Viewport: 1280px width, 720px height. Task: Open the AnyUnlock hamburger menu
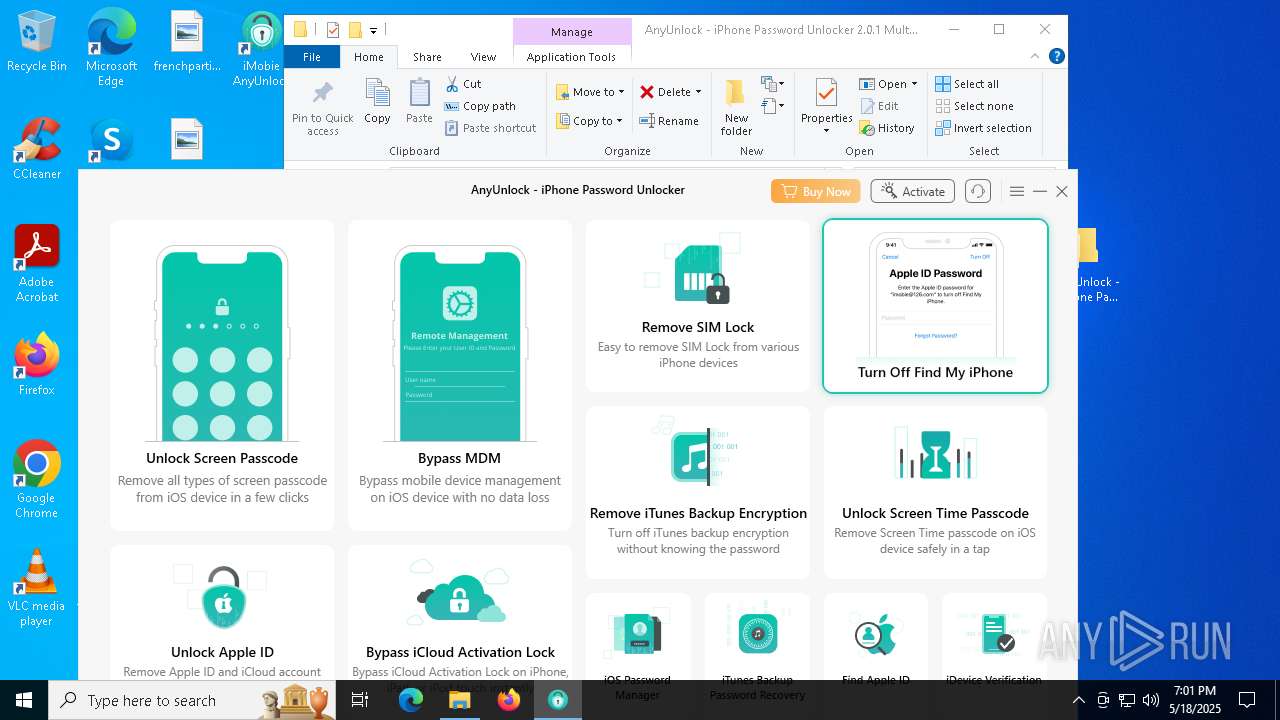pos(1017,191)
